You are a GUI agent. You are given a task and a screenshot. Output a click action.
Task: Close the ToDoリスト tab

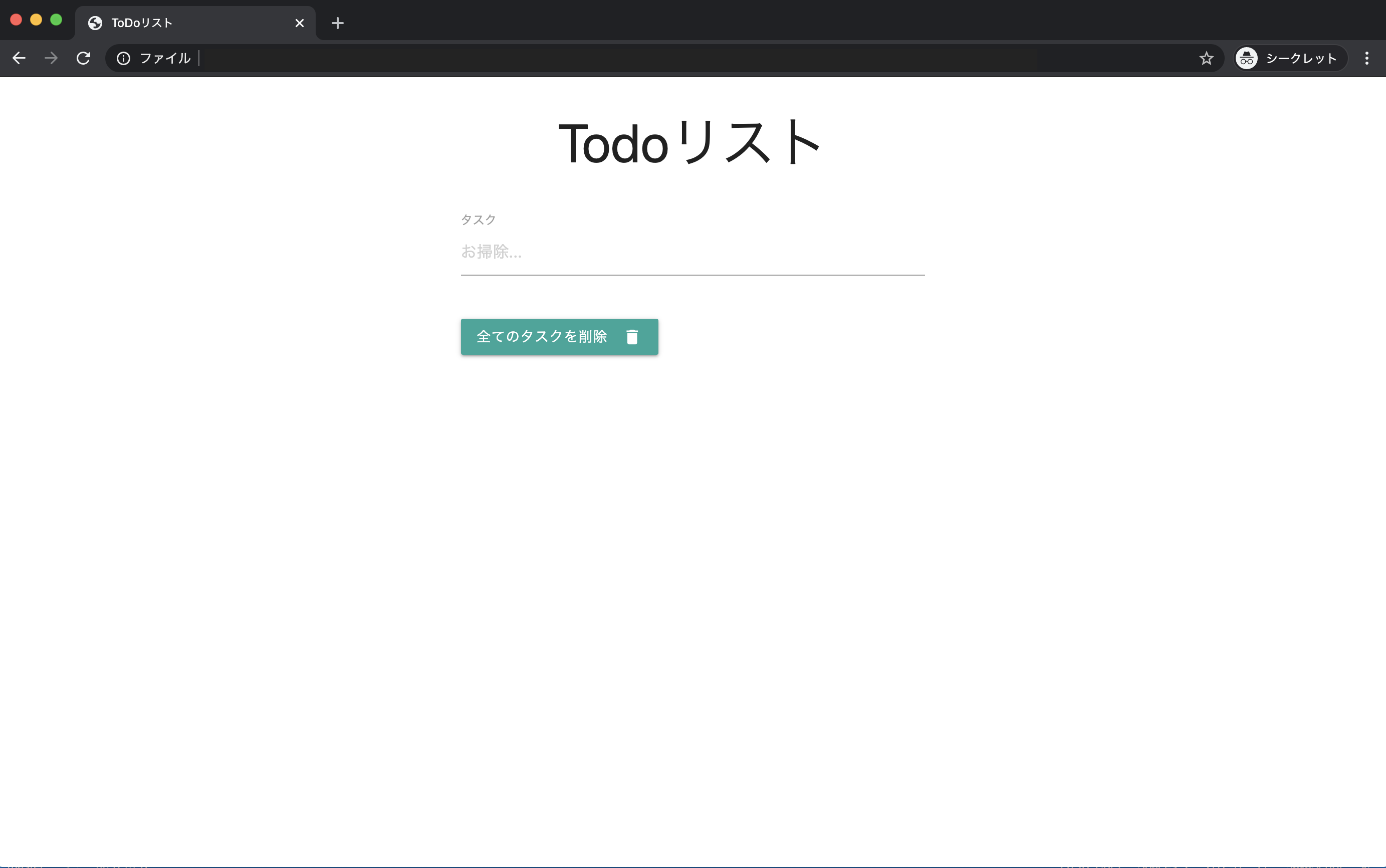300,23
